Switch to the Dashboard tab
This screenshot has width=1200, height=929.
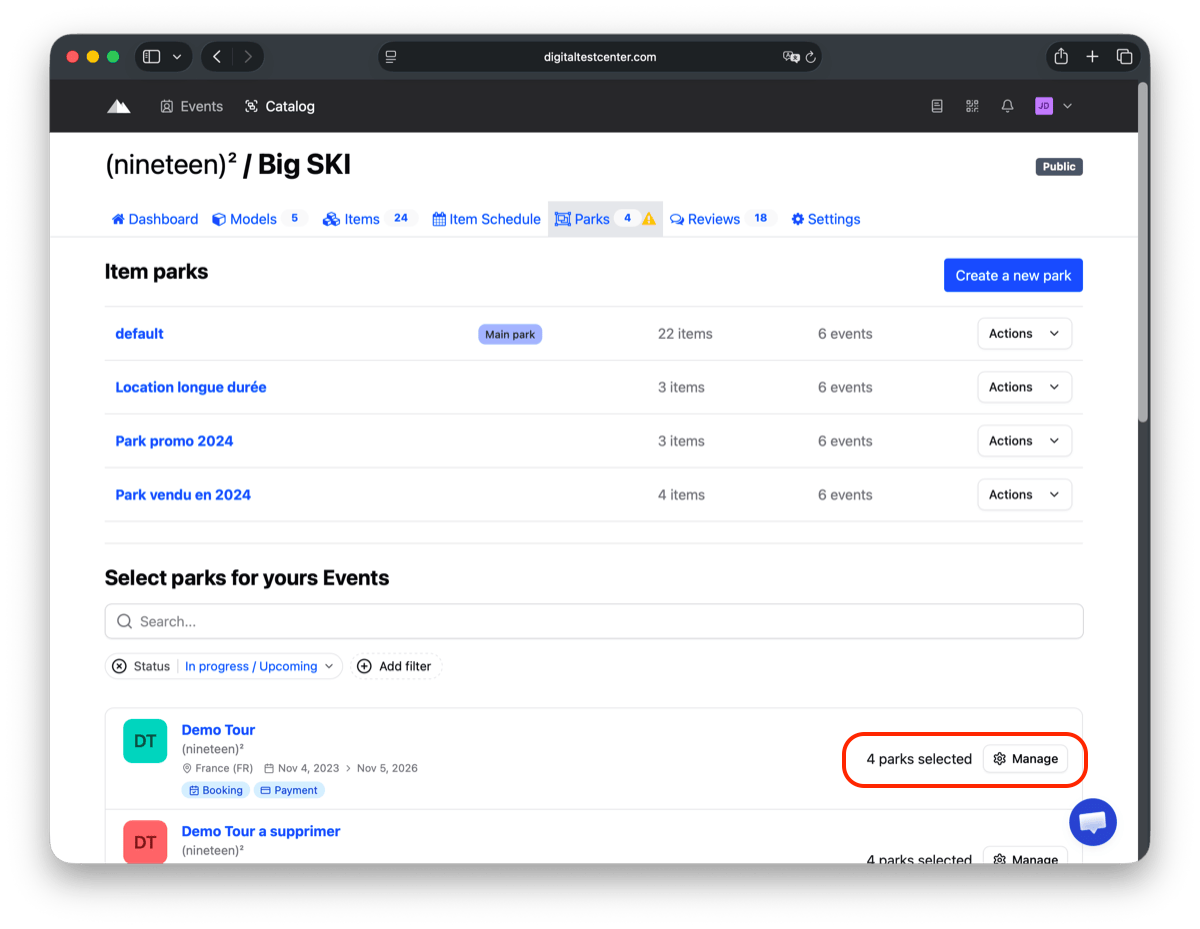tap(155, 219)
